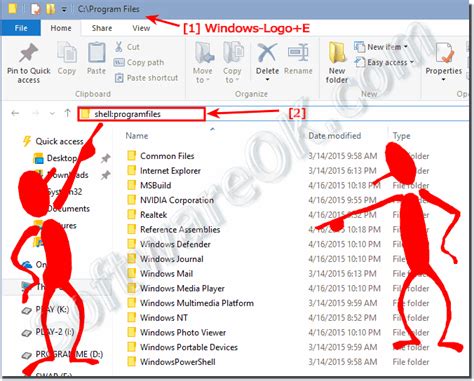Screen dimensions: 474x381
Task: Click the Rename icon
Action: click(x=298, y=53)
